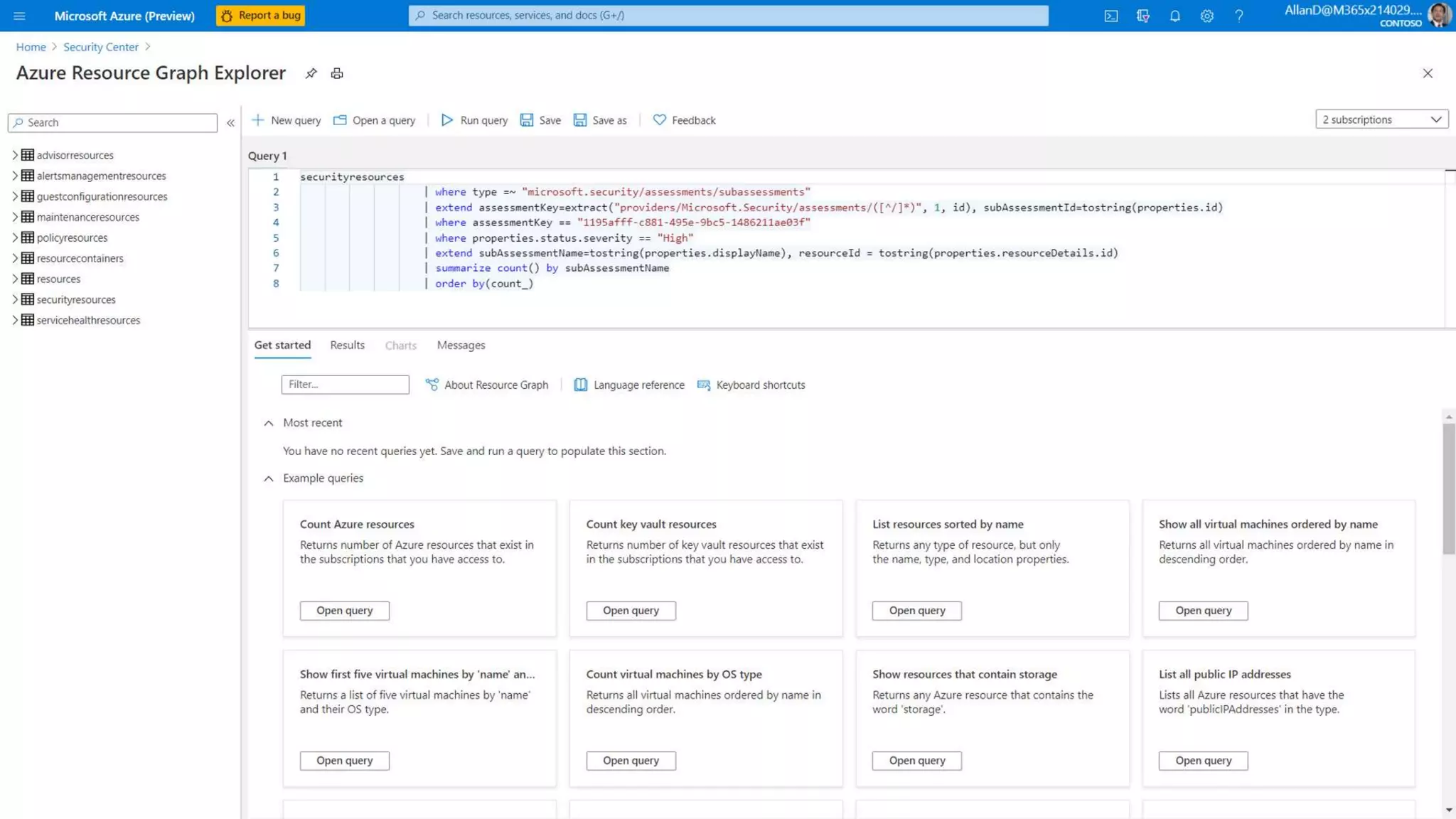Collapse the Most recent section
The image size is (1456, 819).
click(268, 423)
